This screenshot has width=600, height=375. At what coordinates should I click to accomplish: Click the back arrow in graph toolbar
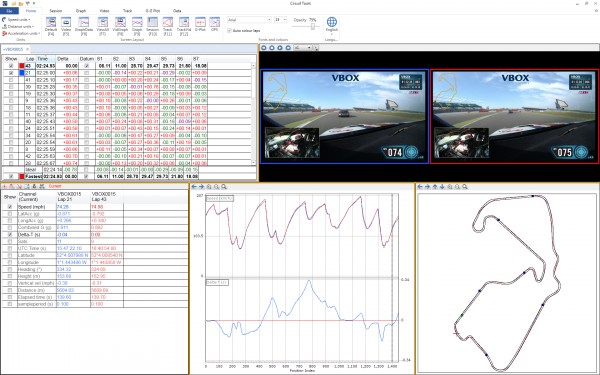[x=194, y=187]
